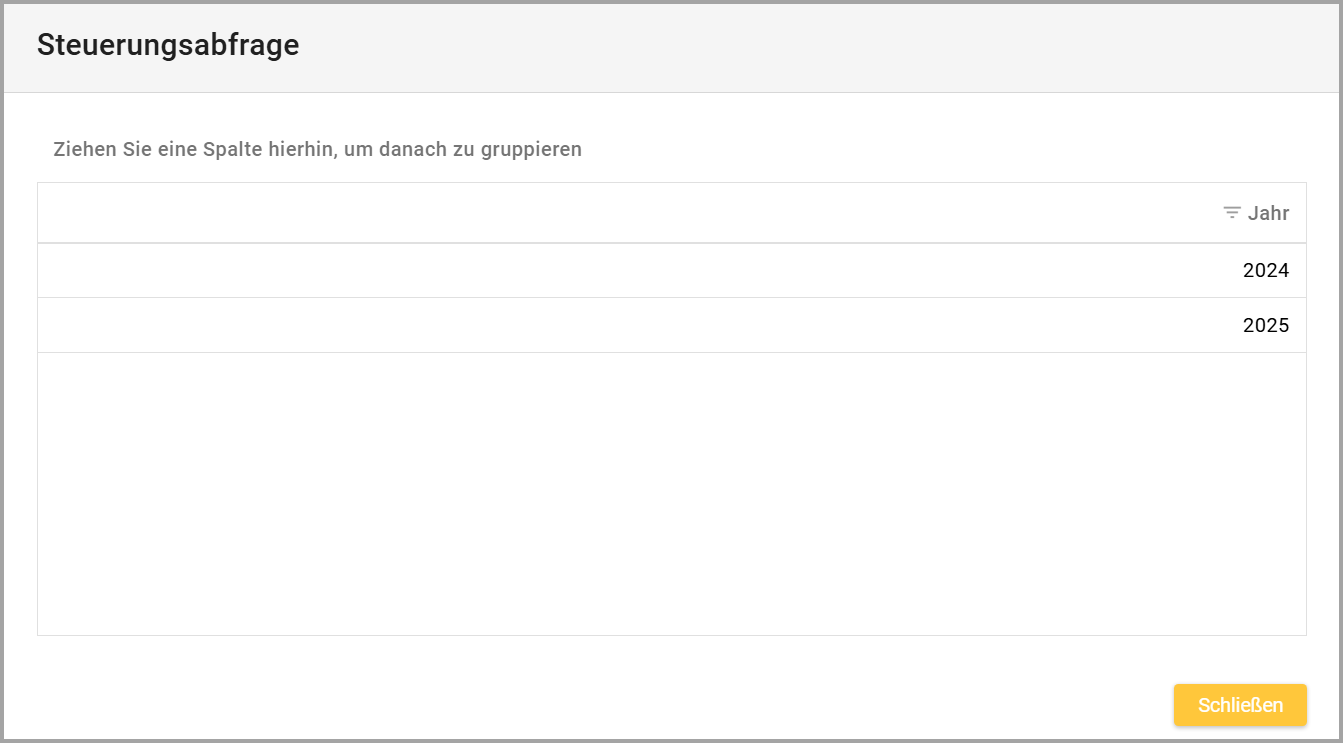Click the word 'Ziehen' in the grouping hint

point(84,150)
